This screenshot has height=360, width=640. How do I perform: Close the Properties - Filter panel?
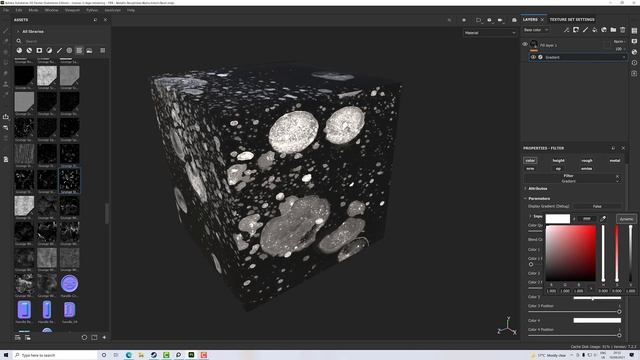point(623,148)
